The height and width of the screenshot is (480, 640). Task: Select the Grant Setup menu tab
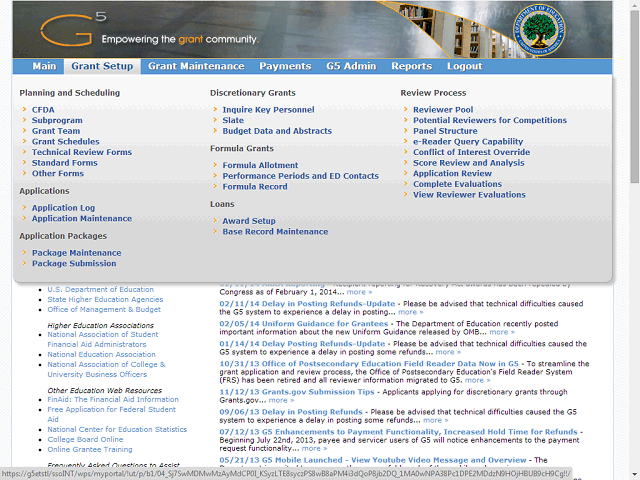pos(102,66)
